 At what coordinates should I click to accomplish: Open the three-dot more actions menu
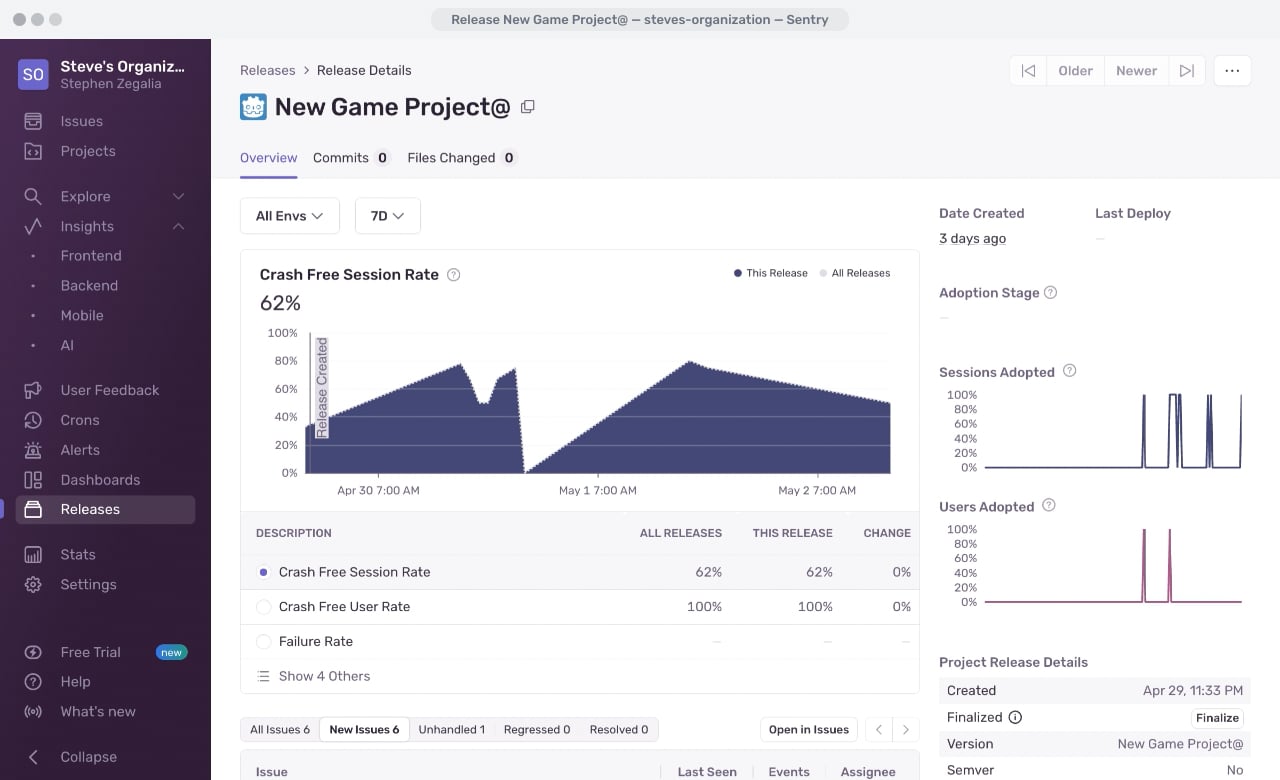coord(1232,71)
